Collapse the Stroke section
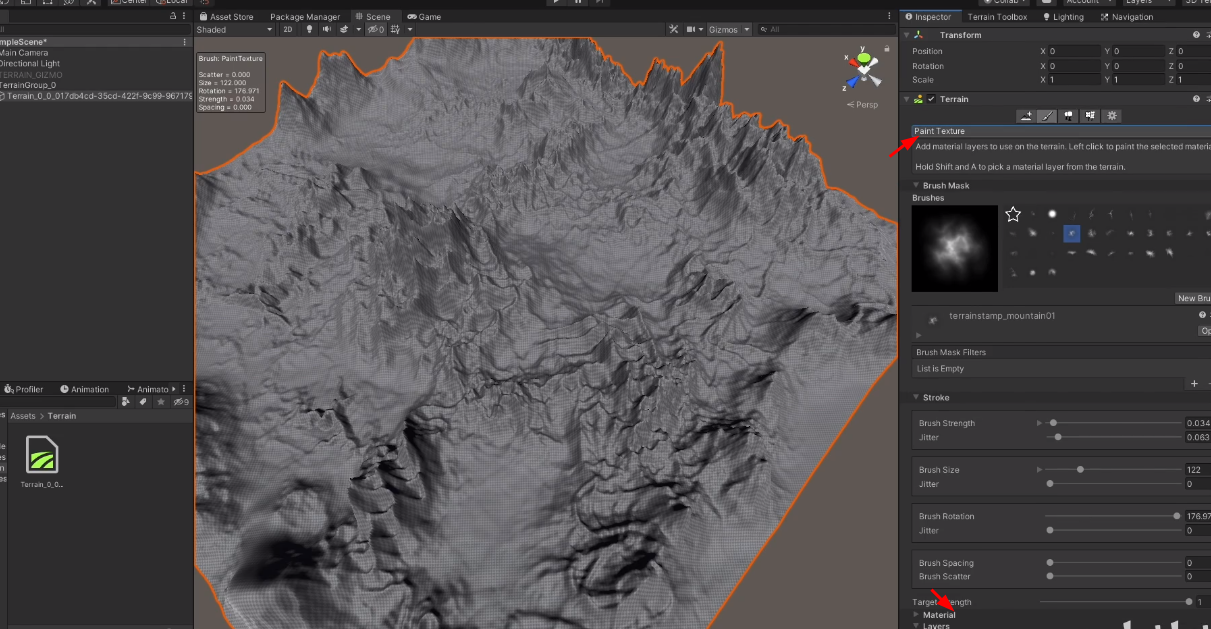1211x629 pixels. tap(916, 397)
